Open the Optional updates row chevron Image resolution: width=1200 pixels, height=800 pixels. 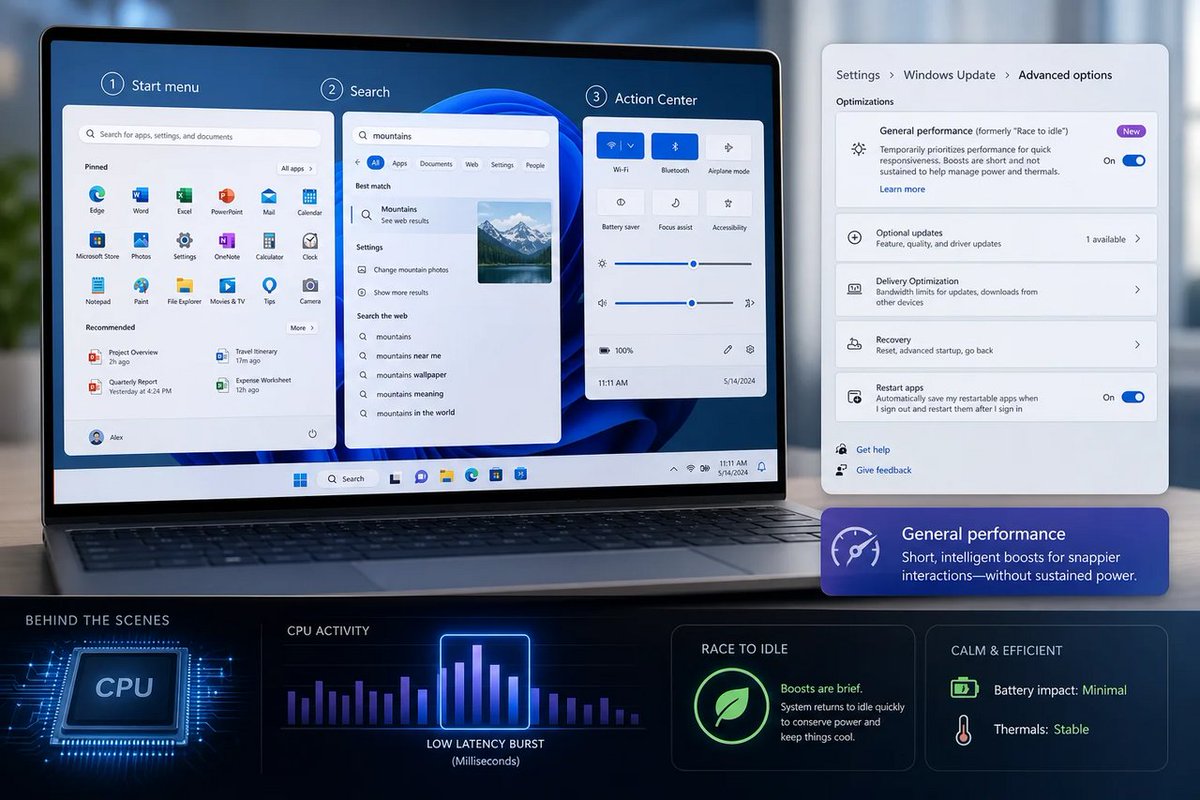(1138, 239)
